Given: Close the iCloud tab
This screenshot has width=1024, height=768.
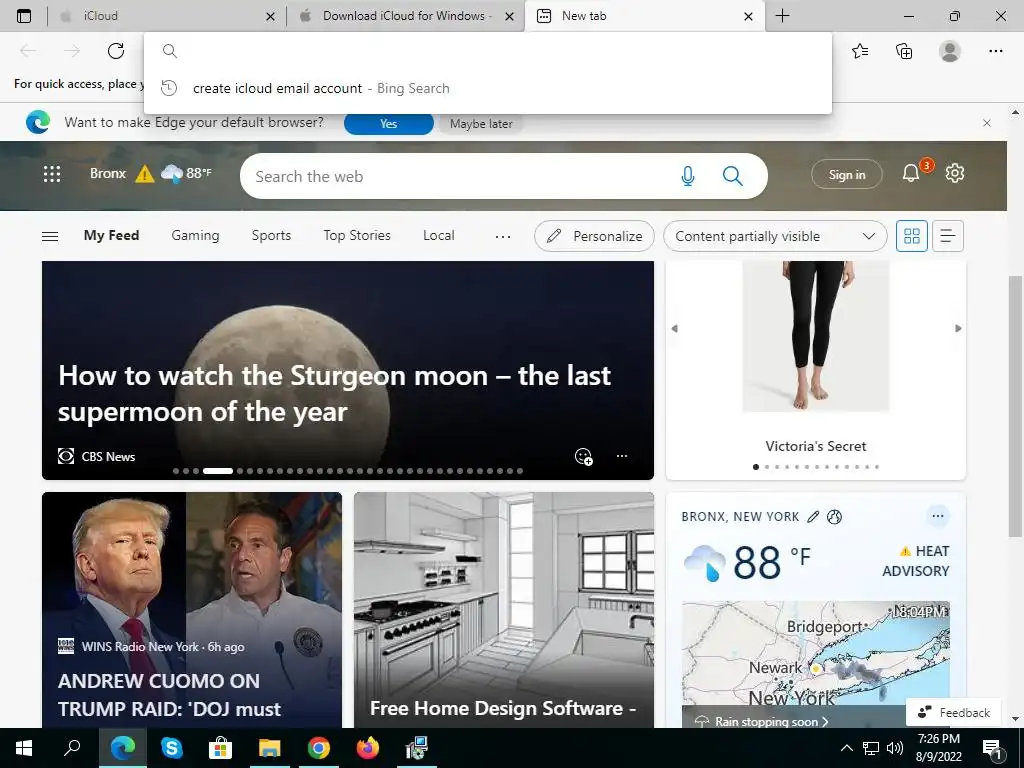Looking at the screenshot, I should 270,16.
